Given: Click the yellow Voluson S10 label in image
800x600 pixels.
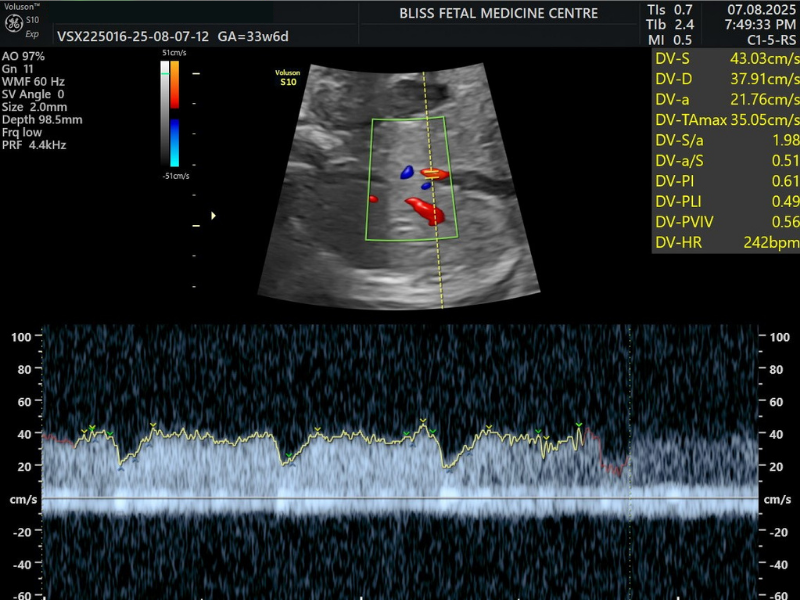Looking at the screenshot, I should 289,77.
